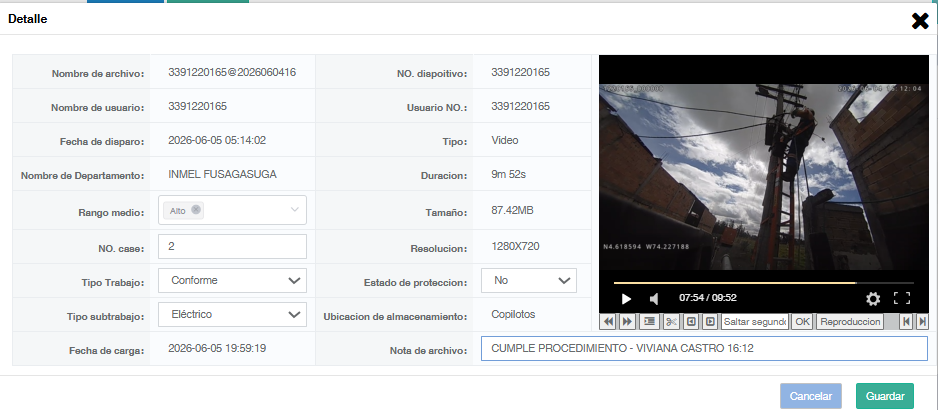
Task: Mute the video audio speaker icon
Action: 654,298
